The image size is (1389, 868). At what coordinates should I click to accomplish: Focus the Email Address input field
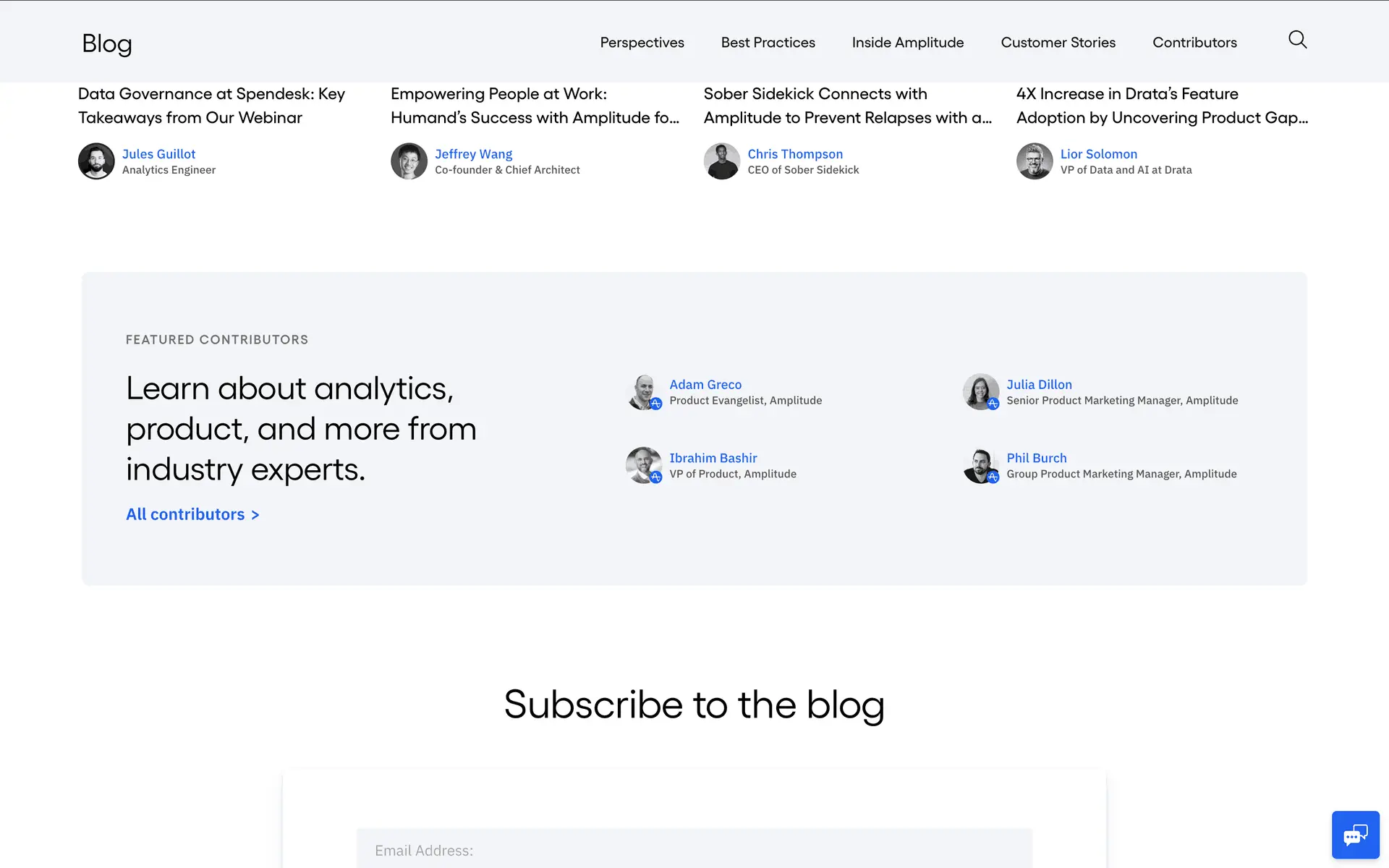(x=694, y=850)
